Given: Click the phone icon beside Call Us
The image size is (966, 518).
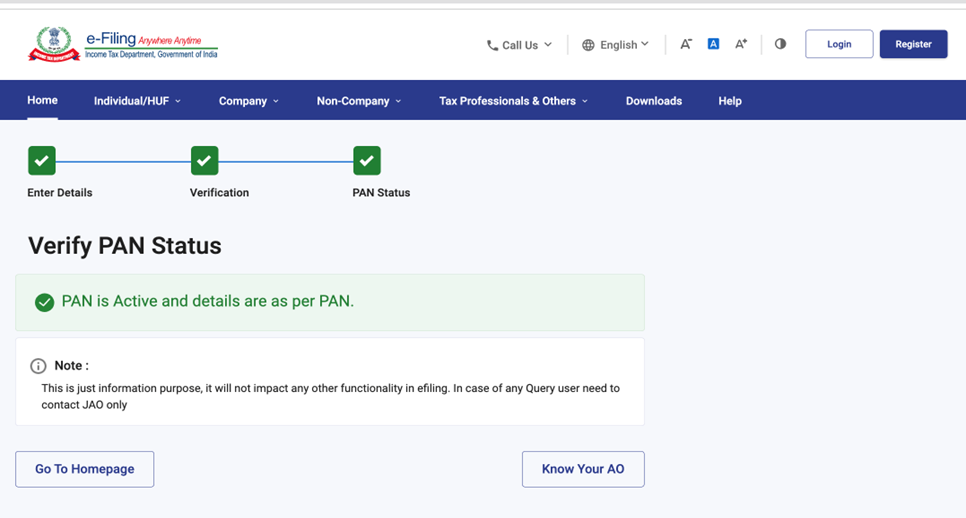Looking at the screenshot, I should [x=492, y=45].
